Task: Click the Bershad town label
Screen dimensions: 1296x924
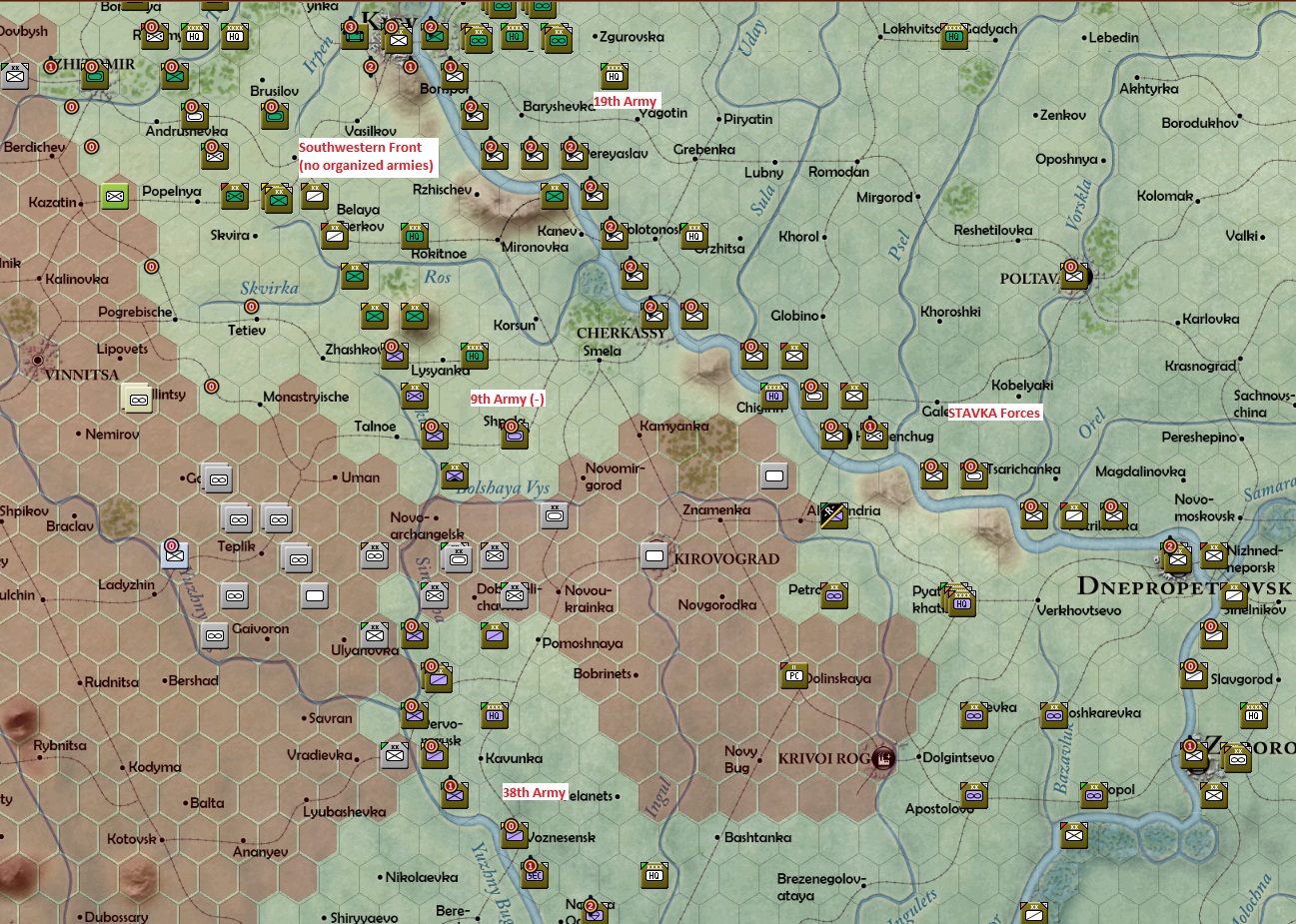Action: pos(193,680)
